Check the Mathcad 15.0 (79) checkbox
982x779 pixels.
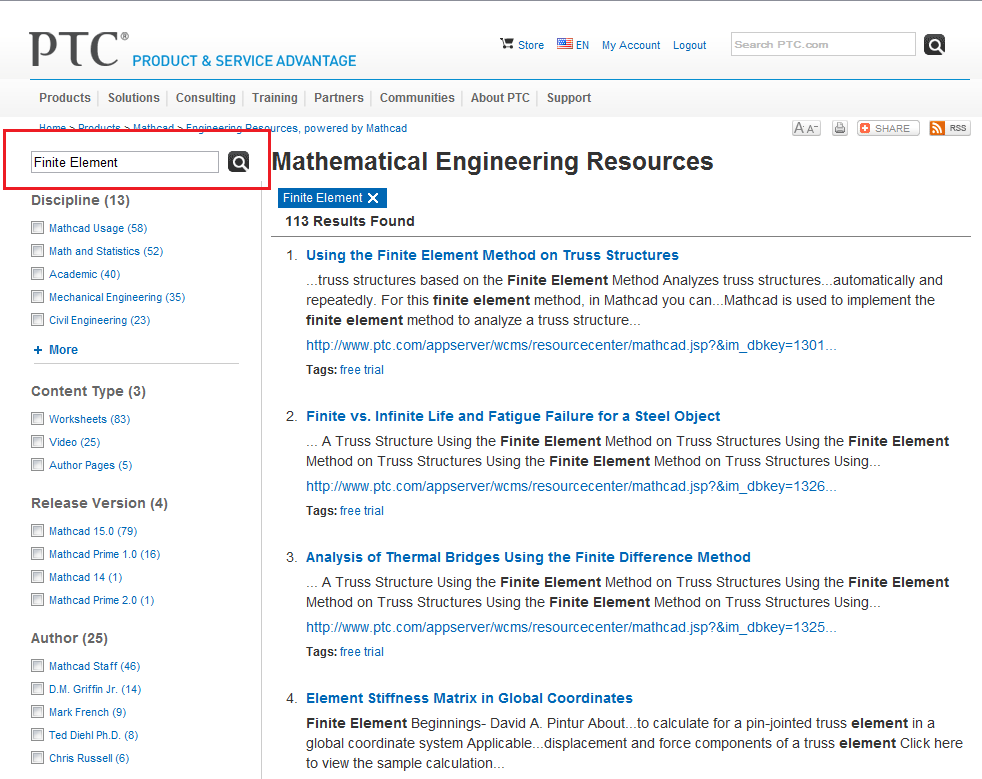[38, 530]
